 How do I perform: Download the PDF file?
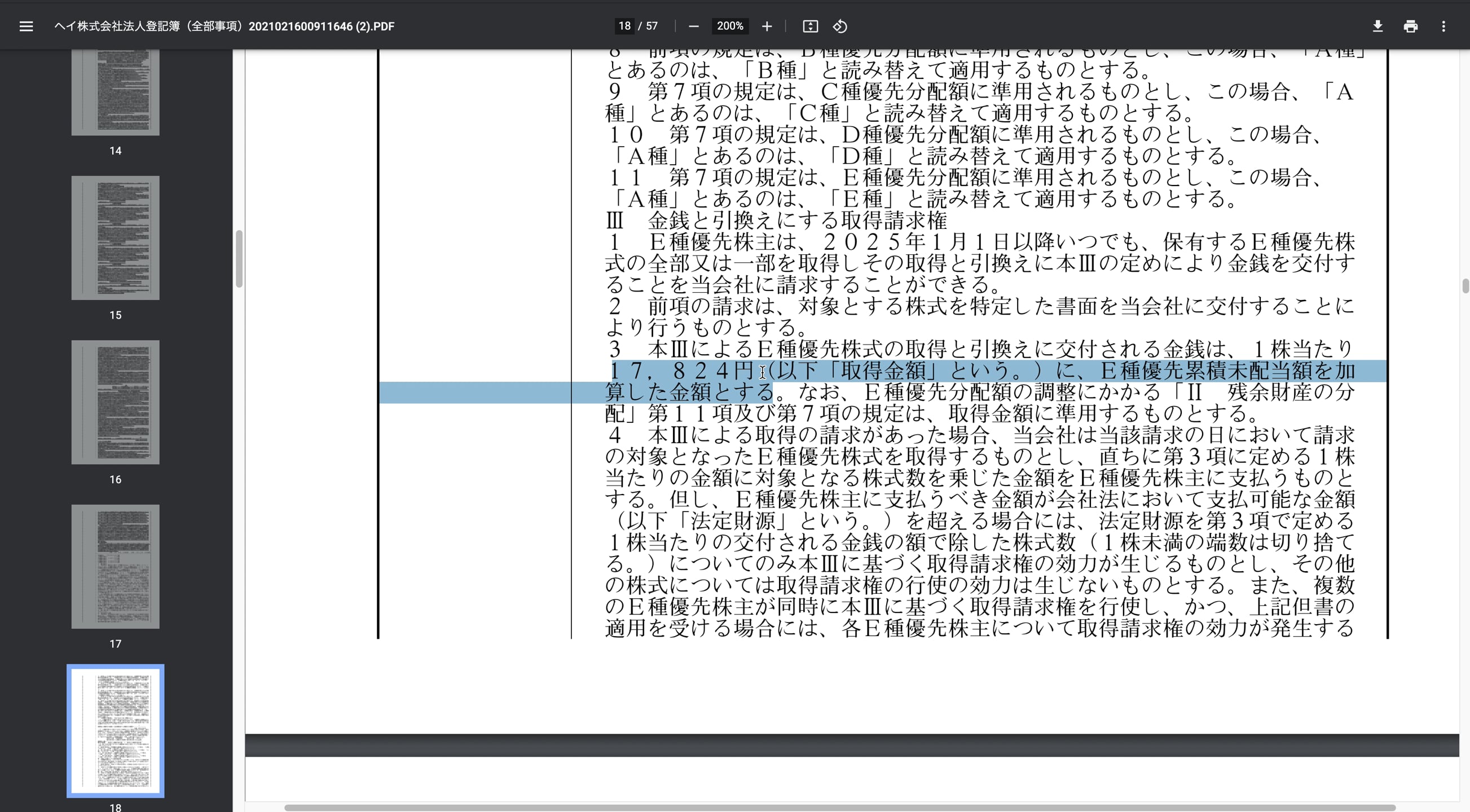coord(1377,27)
